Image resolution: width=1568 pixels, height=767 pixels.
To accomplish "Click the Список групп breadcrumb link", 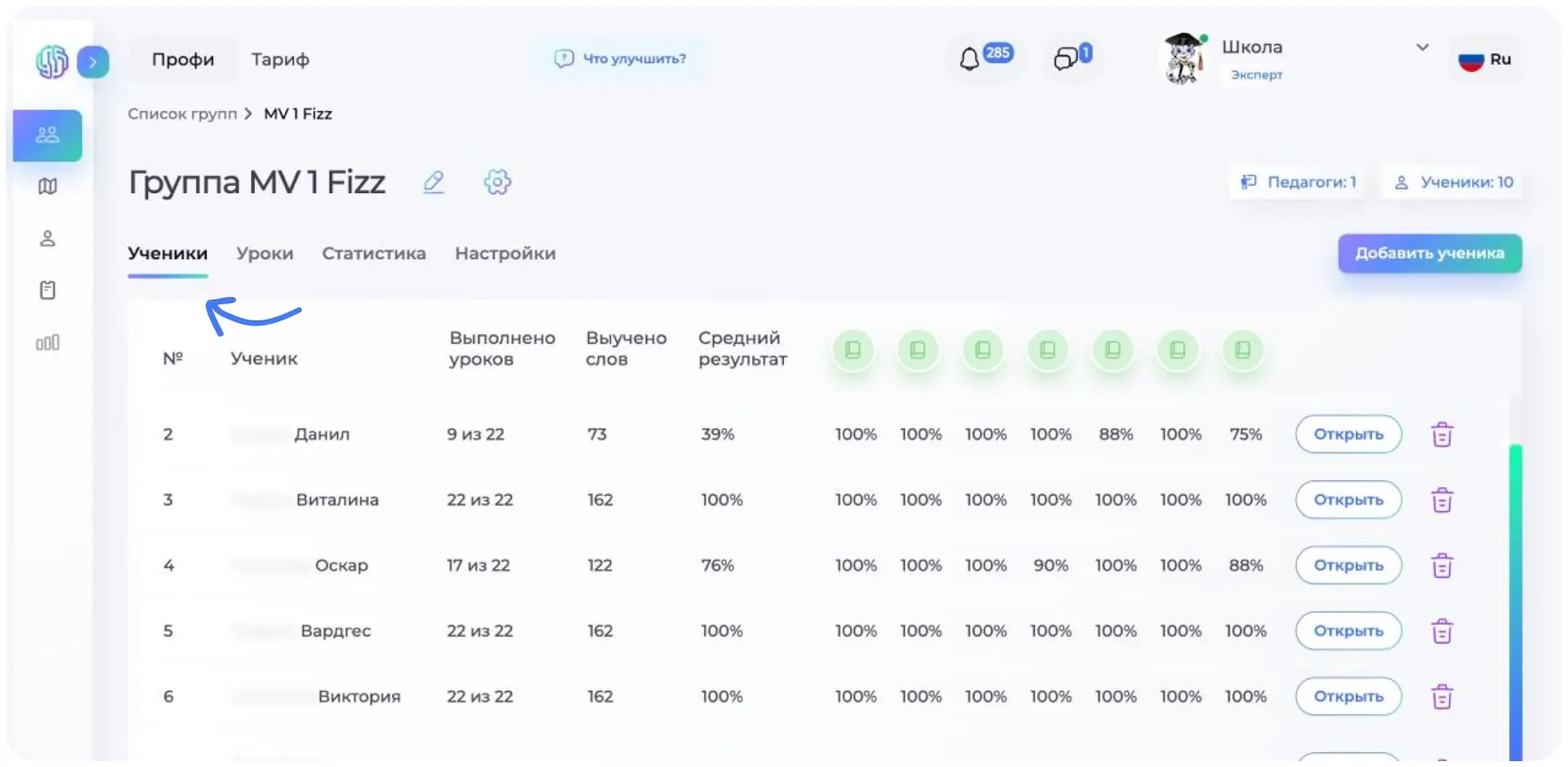I will click(x=183, y=113).
